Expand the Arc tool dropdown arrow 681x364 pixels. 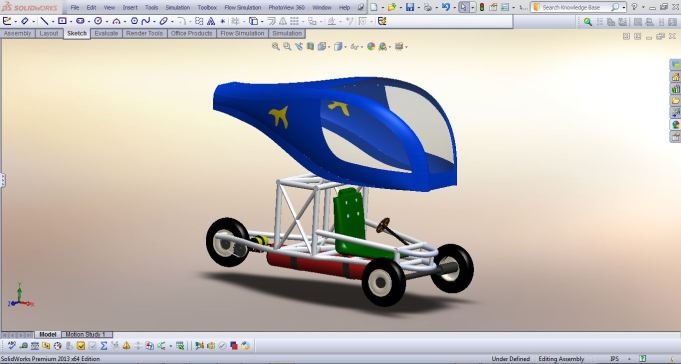tap(125, 21)
